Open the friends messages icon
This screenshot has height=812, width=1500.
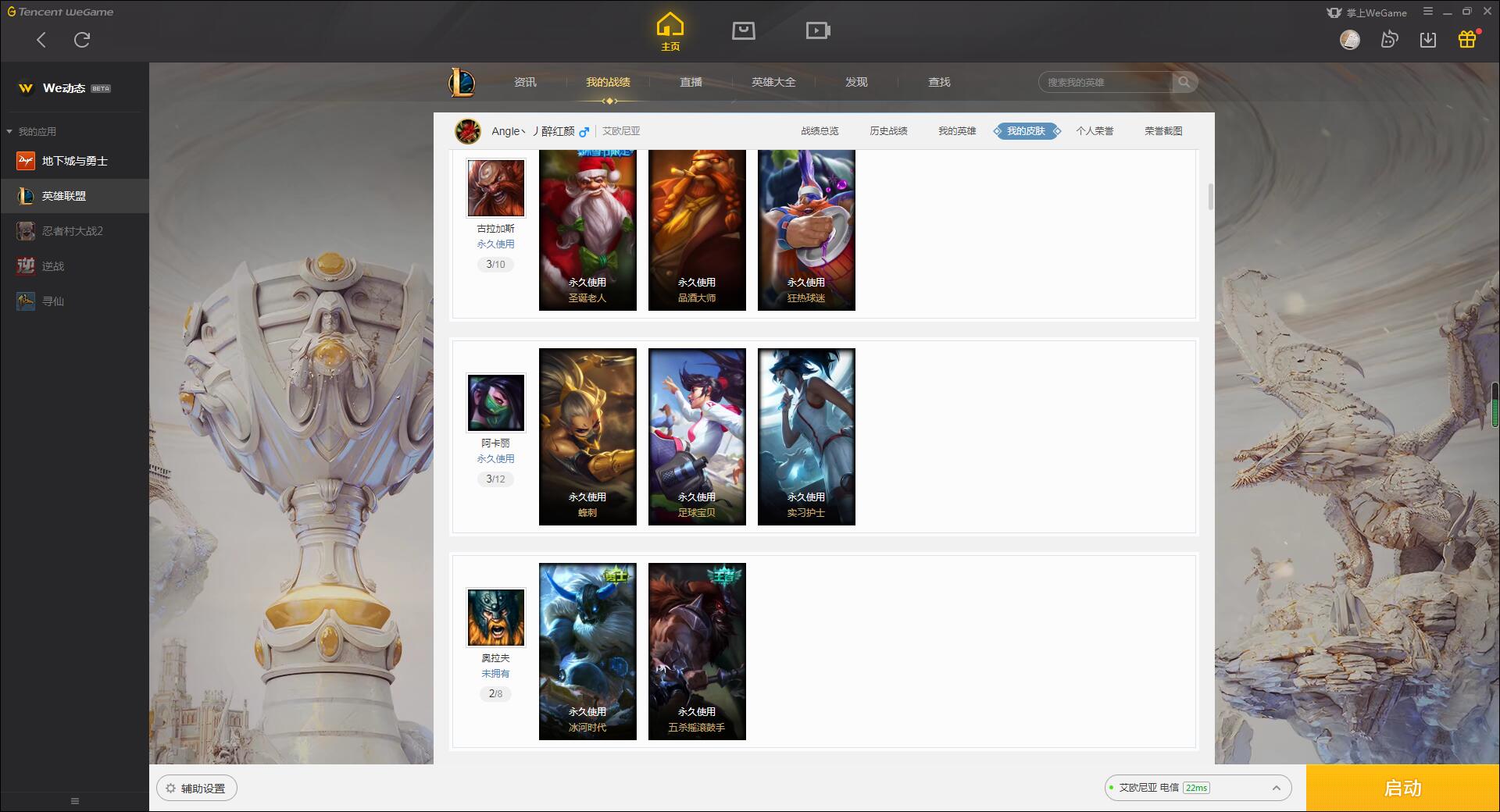click(x=1389, y=39)
